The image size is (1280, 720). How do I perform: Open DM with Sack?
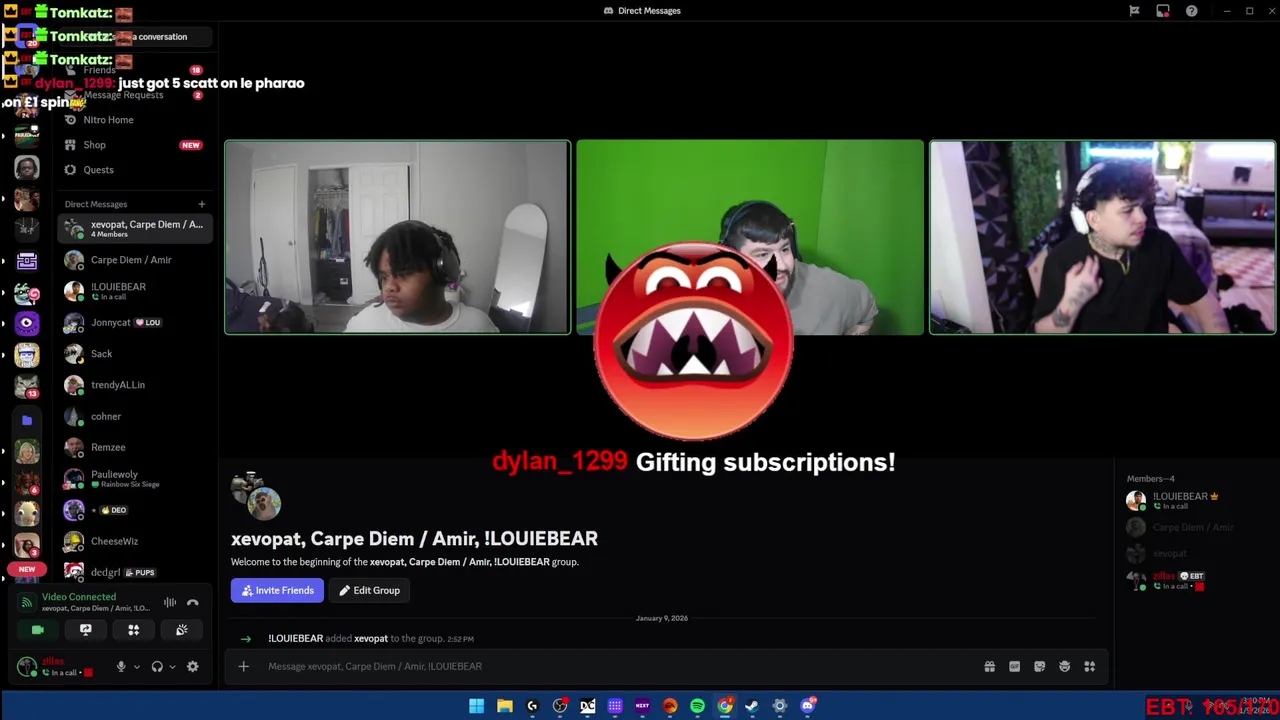coord(133,354)
